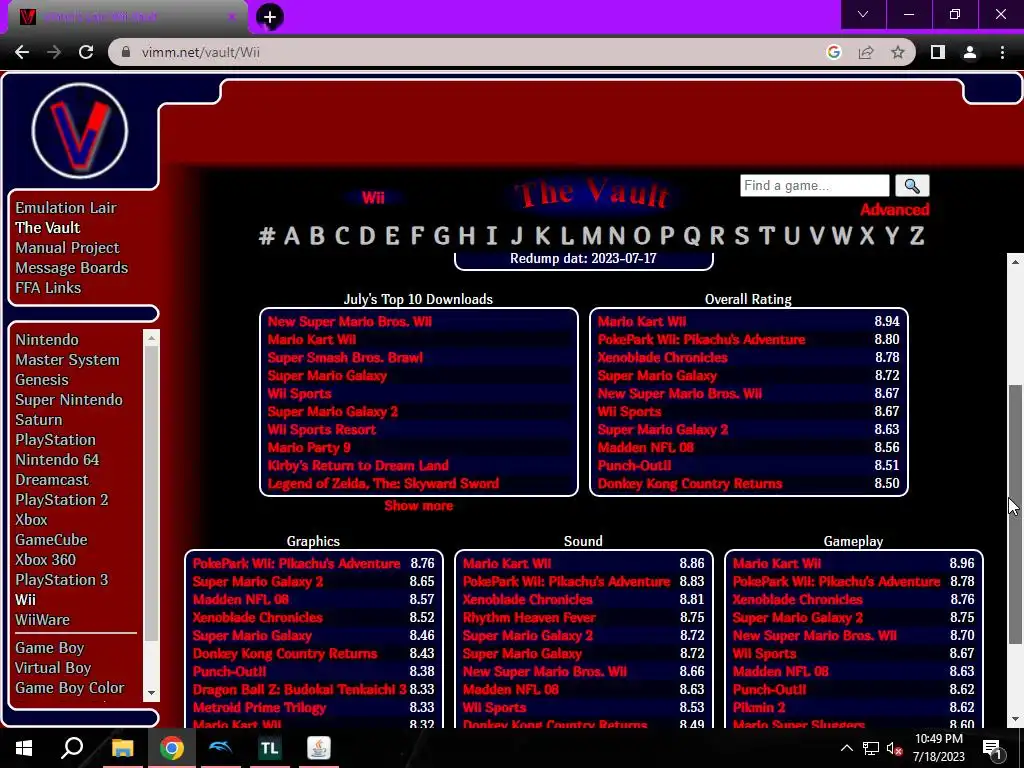Select Xbox 360 in the system list
Viewport: 1024px width, 768px height.
pyautogui.click(x=46, y=560)
